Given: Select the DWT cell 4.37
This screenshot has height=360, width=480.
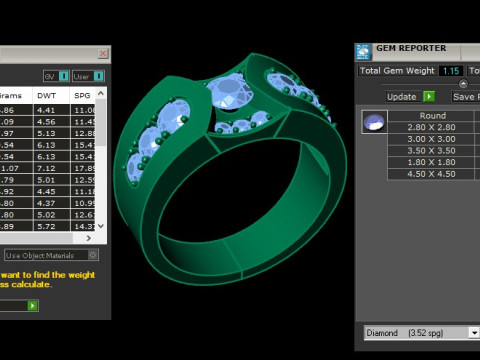Looking at the screenshot, I should click(x=51, y=203).
